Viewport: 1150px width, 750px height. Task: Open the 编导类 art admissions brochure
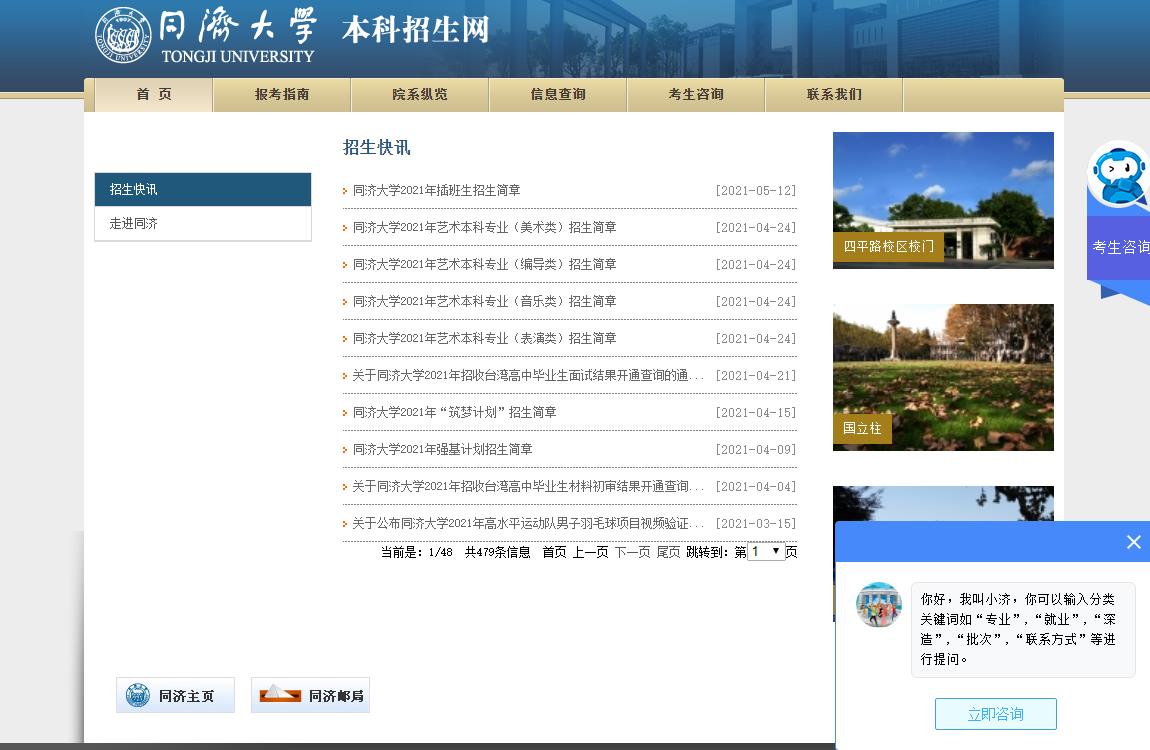(x=485, y=265)
